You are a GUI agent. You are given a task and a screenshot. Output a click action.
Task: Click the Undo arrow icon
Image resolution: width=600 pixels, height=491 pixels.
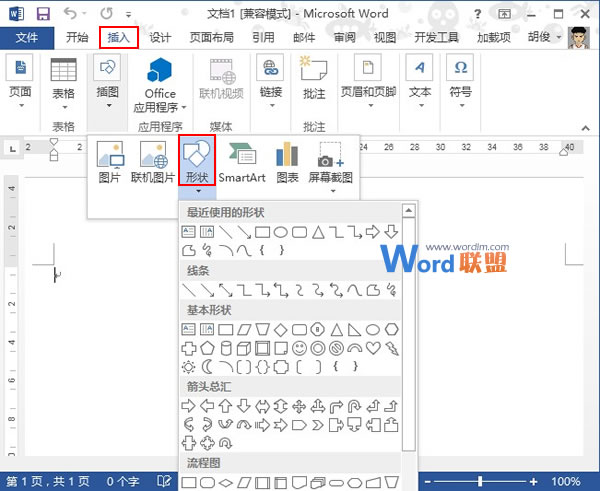coord(70,14)
